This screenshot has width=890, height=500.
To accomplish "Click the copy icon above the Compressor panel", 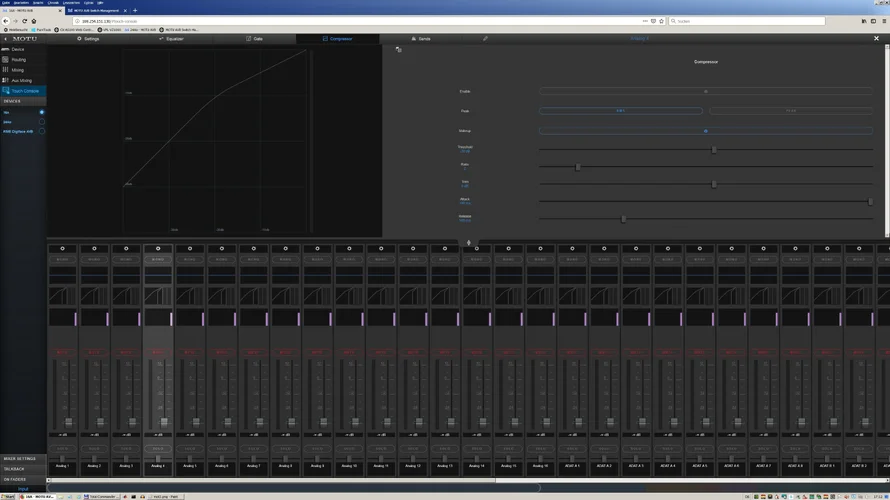I will 398,49.
